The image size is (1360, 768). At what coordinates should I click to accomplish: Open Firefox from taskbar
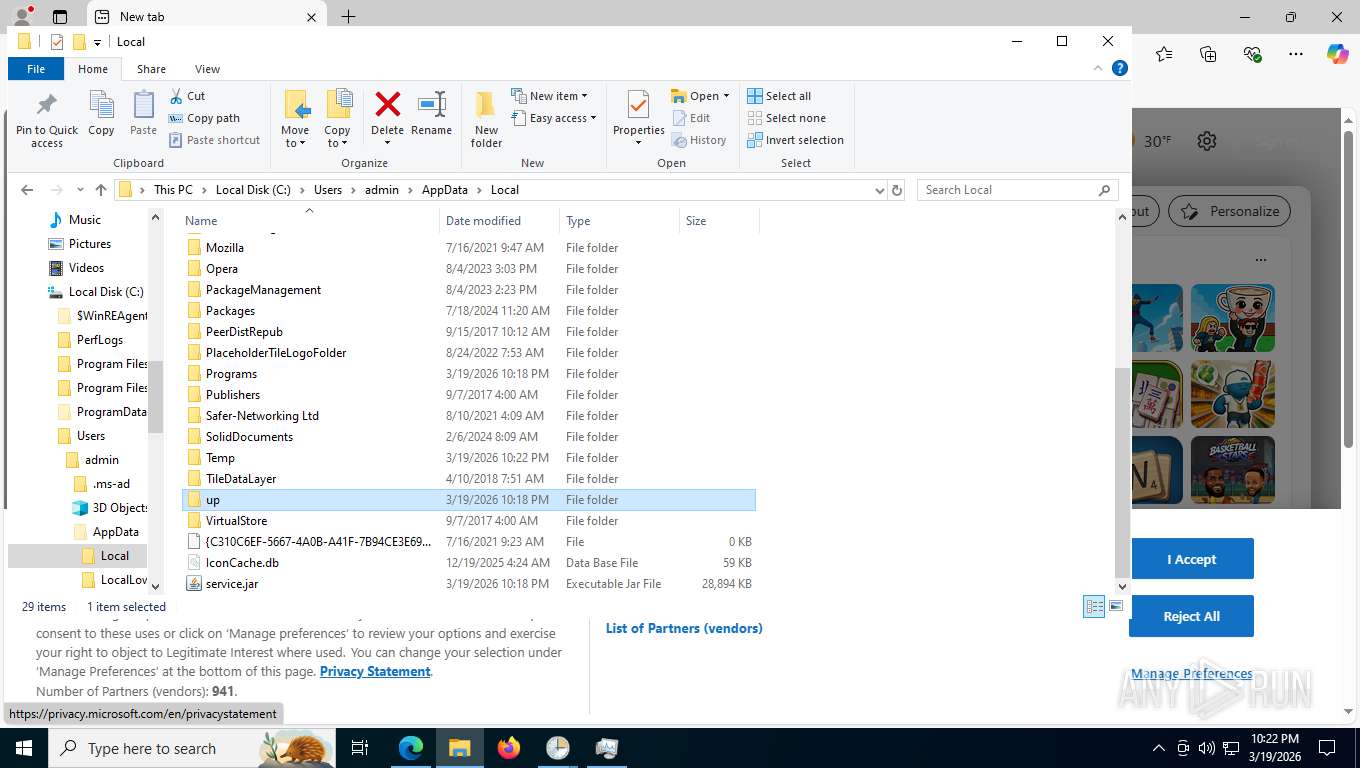pos(509,748)
